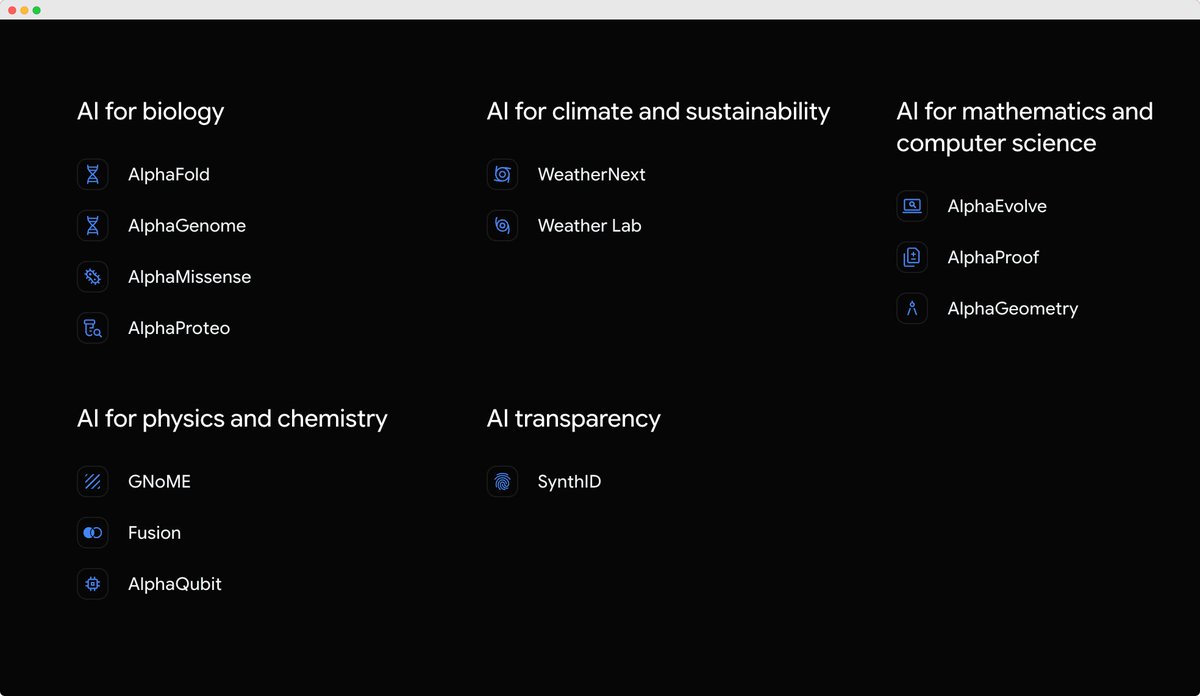
Task: Click the AlphaGeometry compass icon
Action: [912, 308]
